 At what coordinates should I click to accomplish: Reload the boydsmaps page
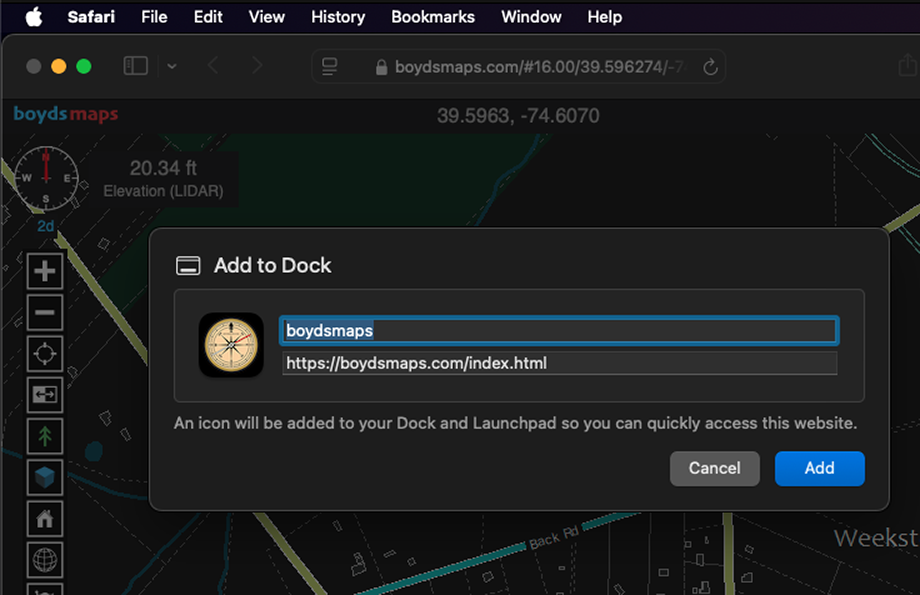[x=711, y=67]
